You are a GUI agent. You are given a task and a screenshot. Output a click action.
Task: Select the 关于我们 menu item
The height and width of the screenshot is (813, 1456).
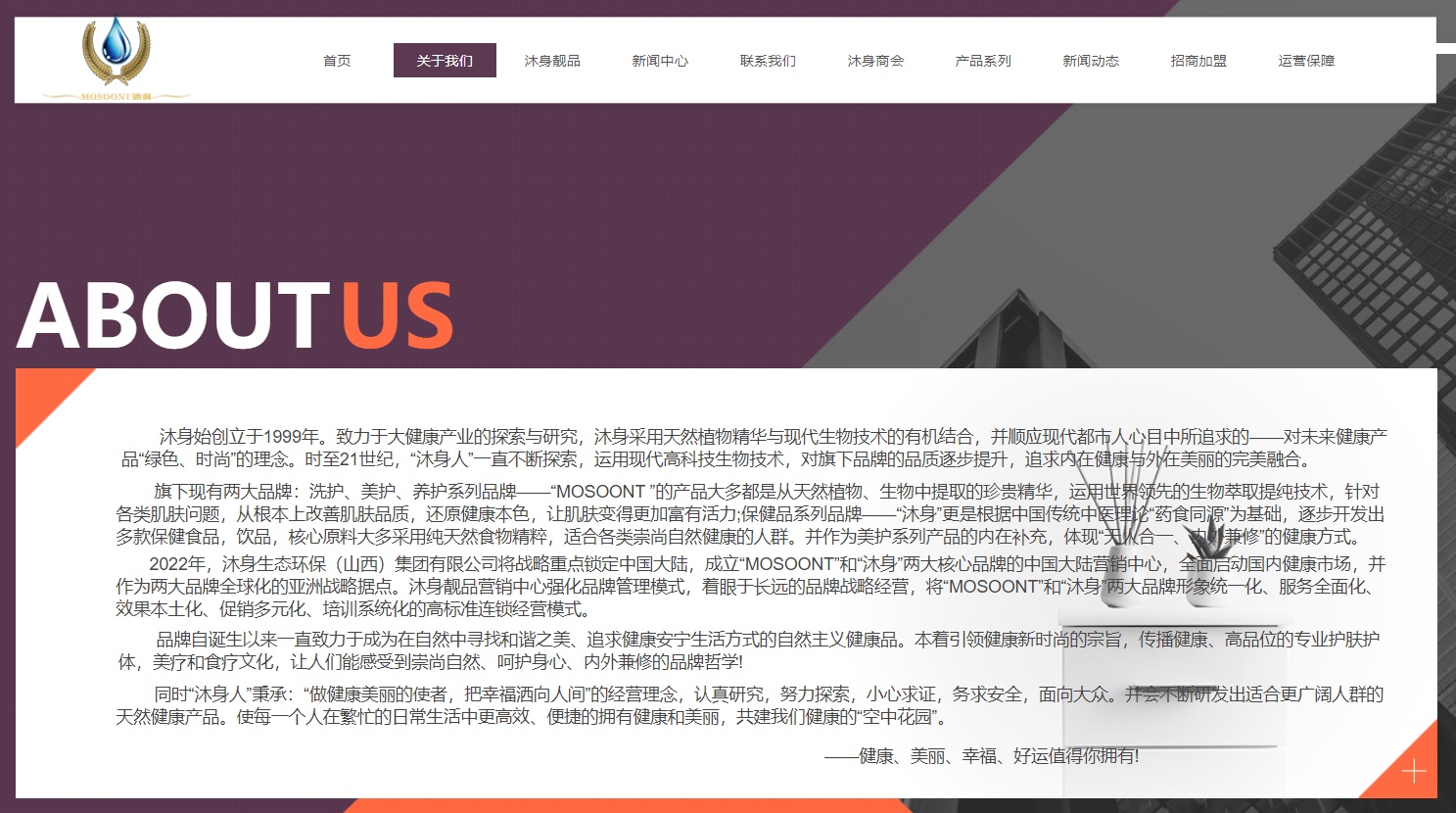[x=445, y=61]
